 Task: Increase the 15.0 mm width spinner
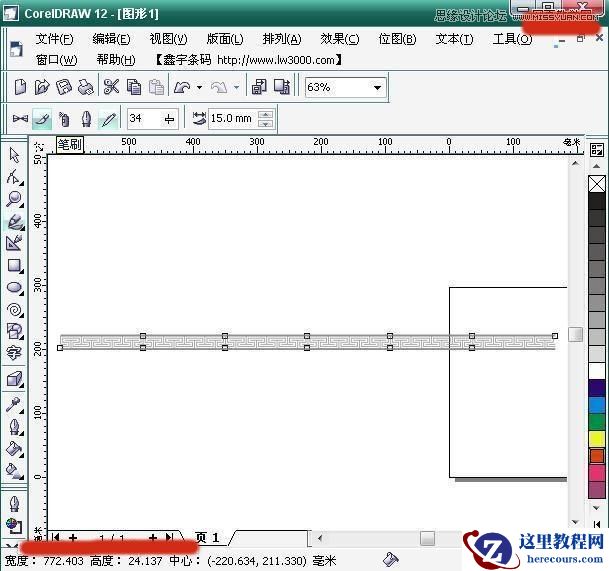coord(265,115)
